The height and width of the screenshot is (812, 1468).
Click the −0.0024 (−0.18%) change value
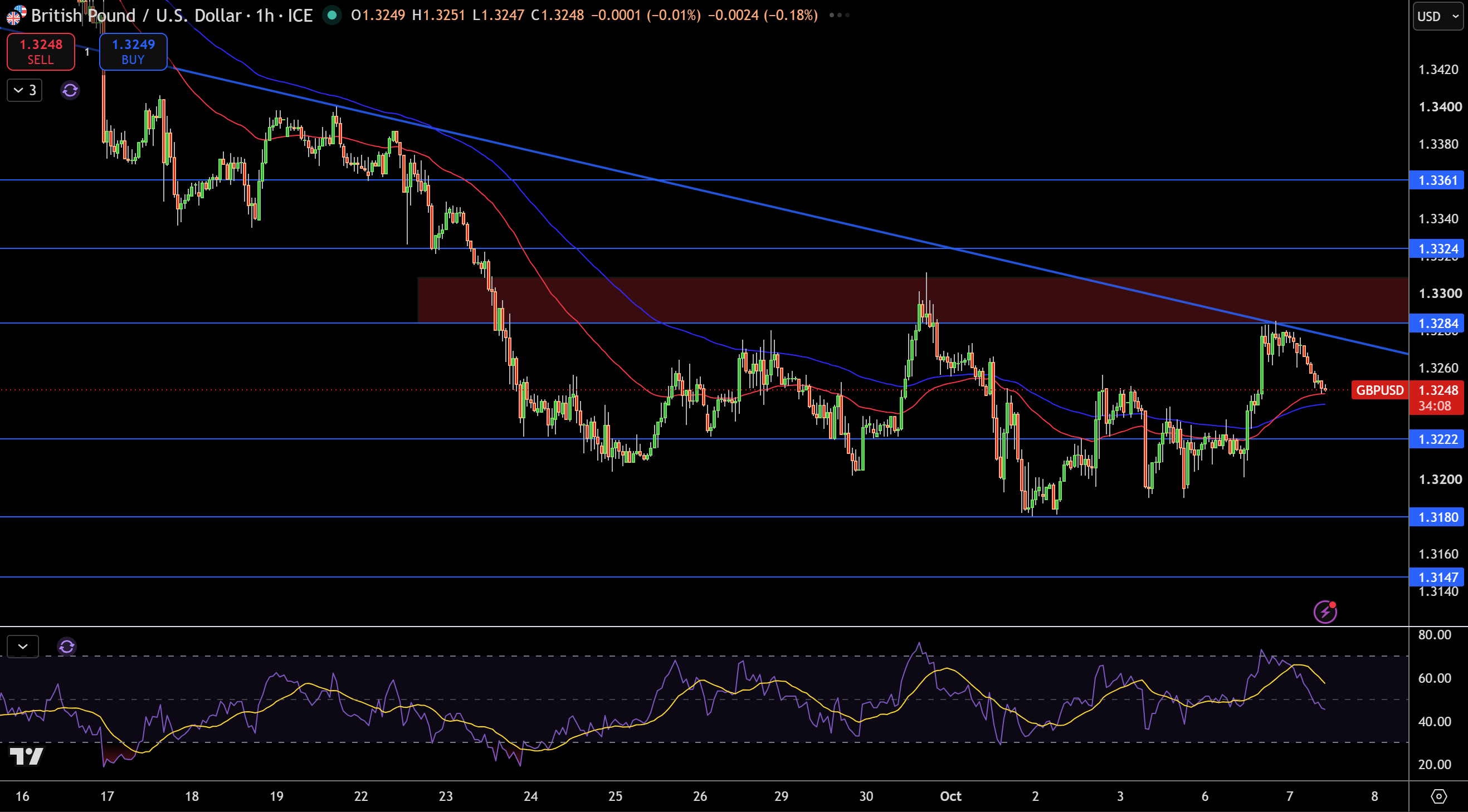point(763,16)
